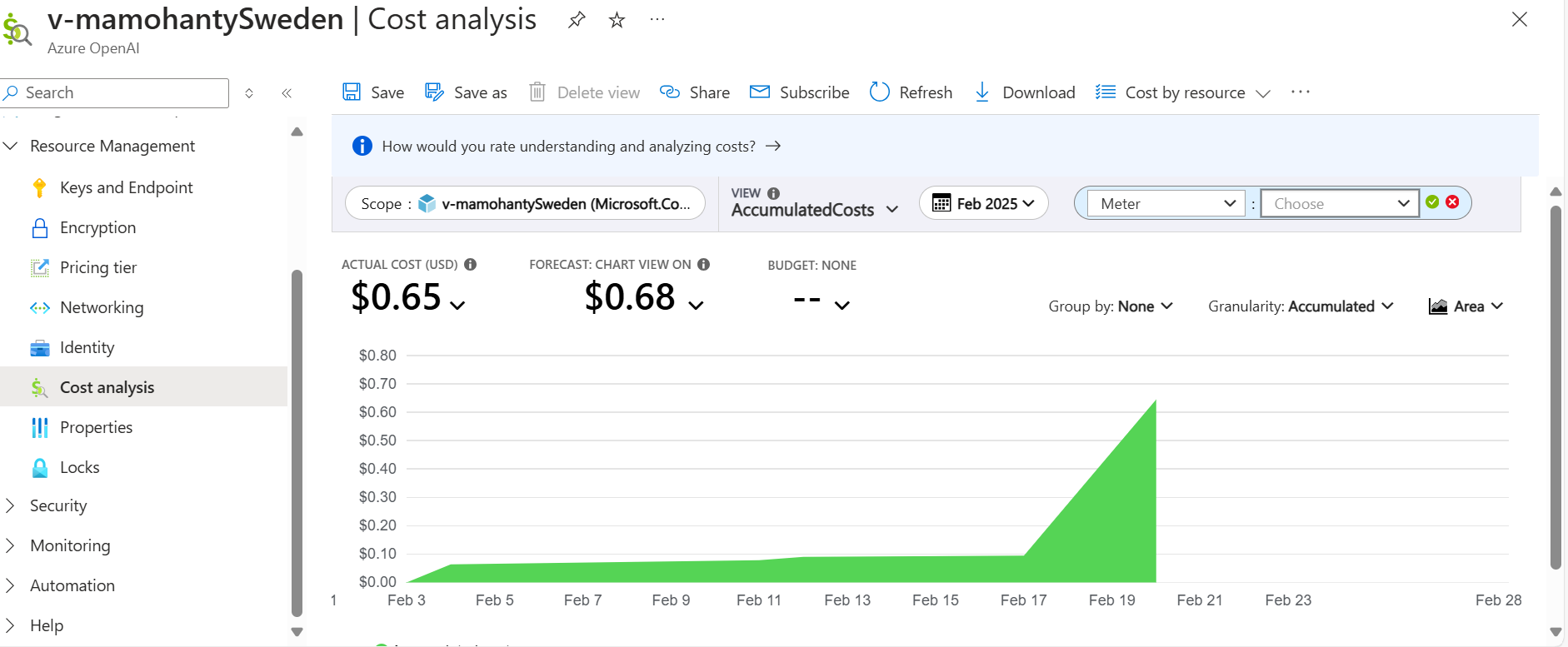The height and width of the screenshot is (647, 1568).
Task: Click the Actual cost info icon
Action: tap(470, 264)
